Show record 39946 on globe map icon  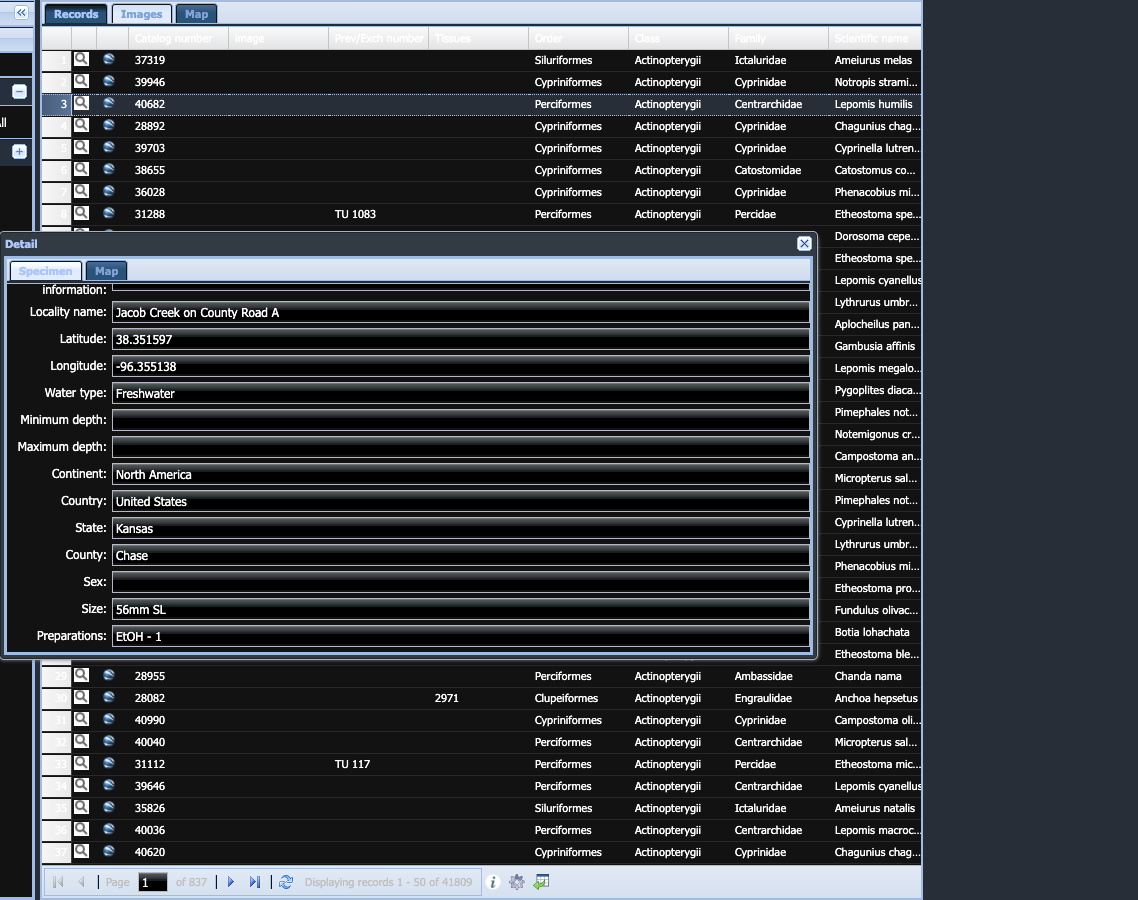point(109,81)
